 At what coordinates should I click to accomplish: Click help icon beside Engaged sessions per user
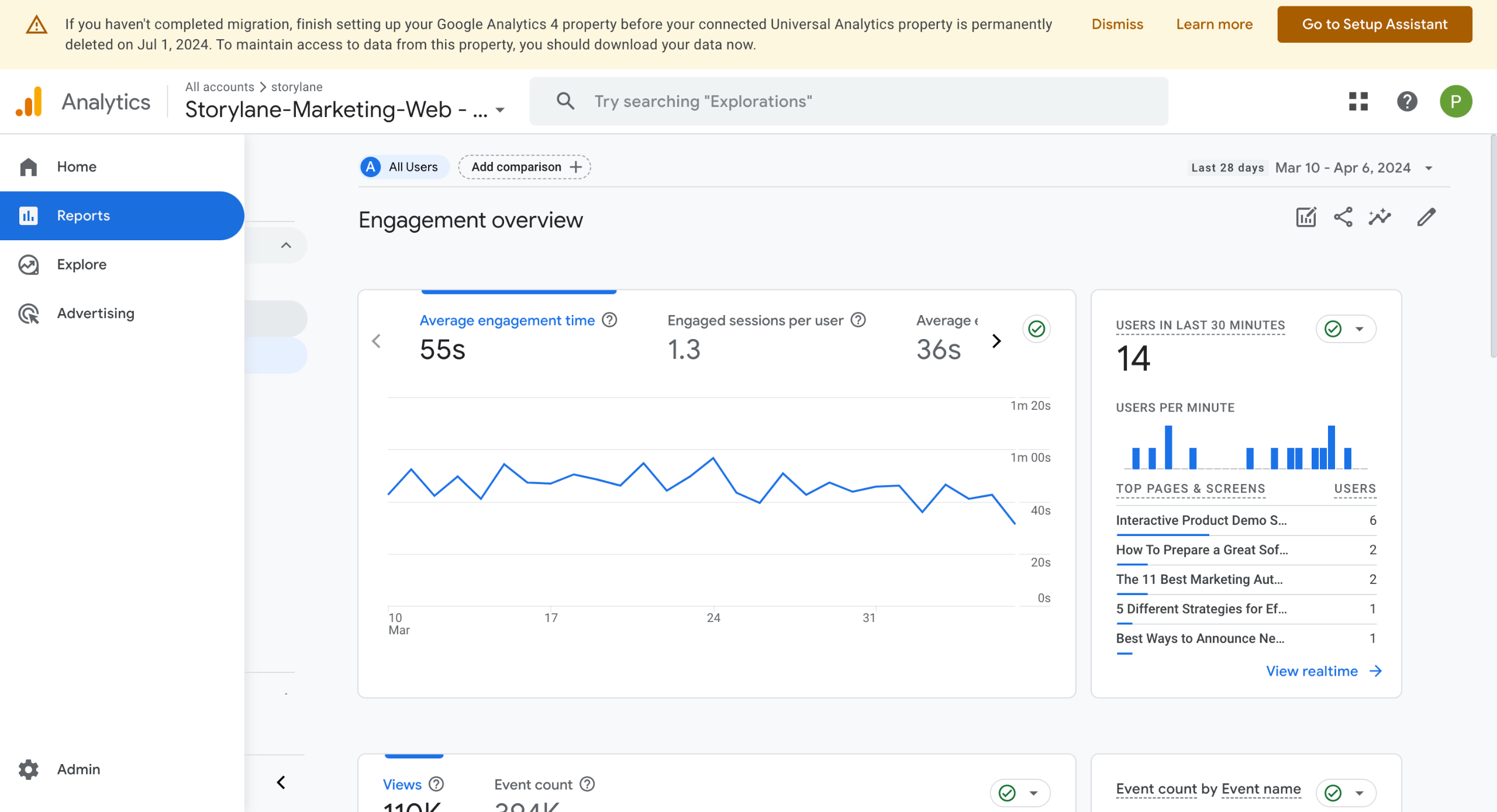[x=858, y=320]
